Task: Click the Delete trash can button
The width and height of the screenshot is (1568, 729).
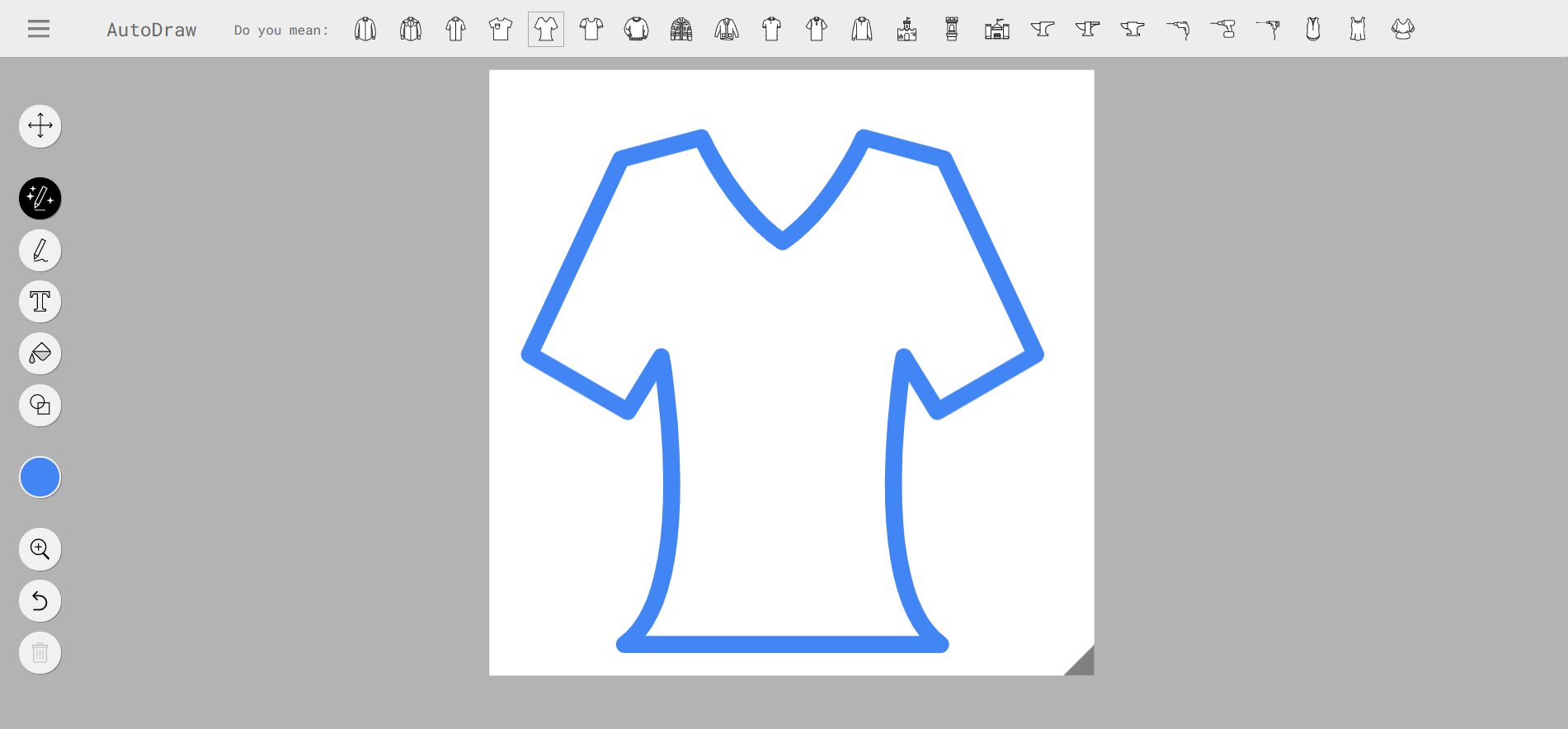Action: tap(40, 653)
